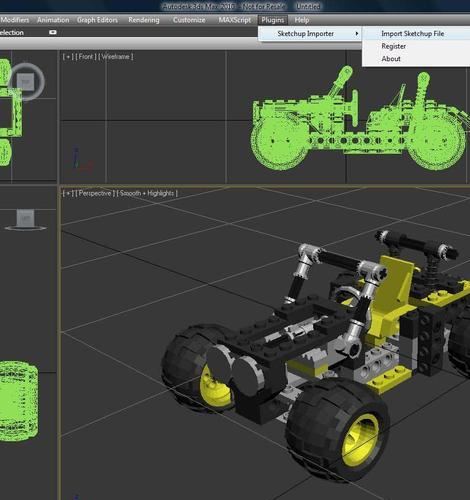Open the Perspective view label menu
The image size is (470, 500).
[x=95, y=193]
